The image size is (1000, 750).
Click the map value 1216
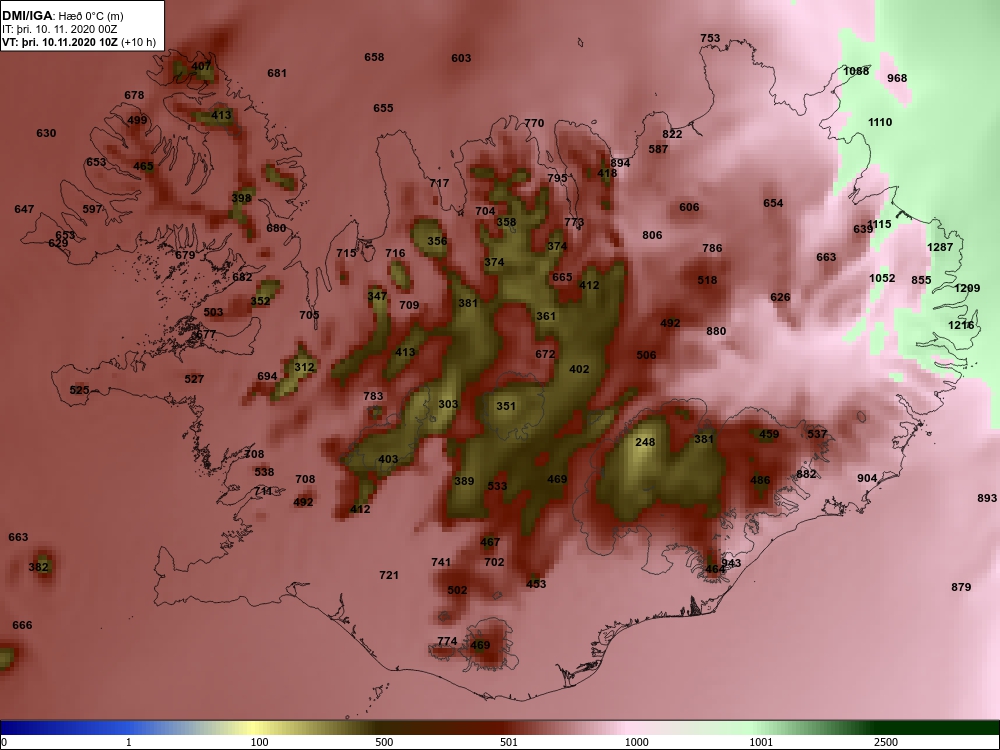click(961, 325)
